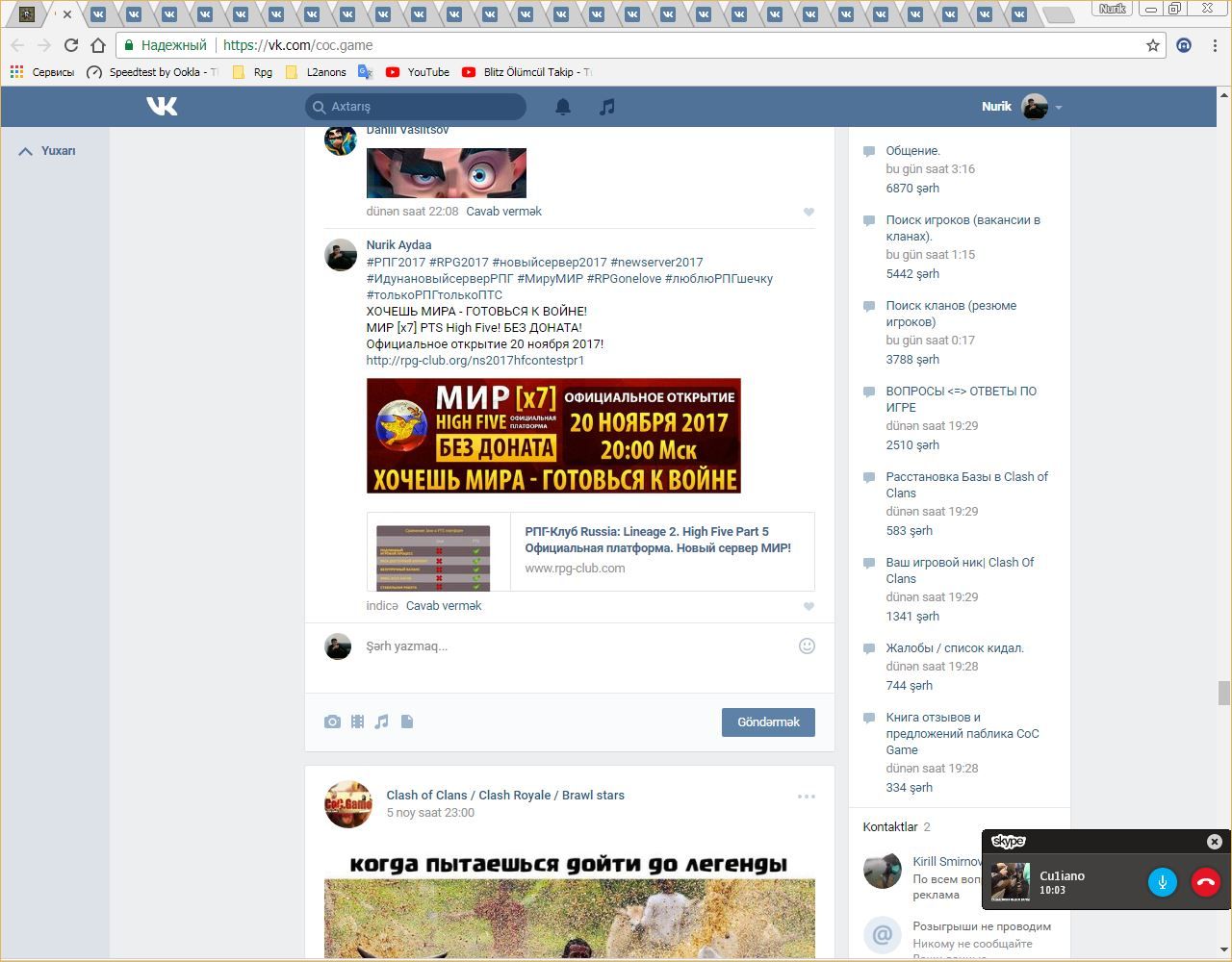Open Daniil Vasiltsov's attached cartoon image
The height and width of the screenshot is (962, 1232).
point(447,173)
